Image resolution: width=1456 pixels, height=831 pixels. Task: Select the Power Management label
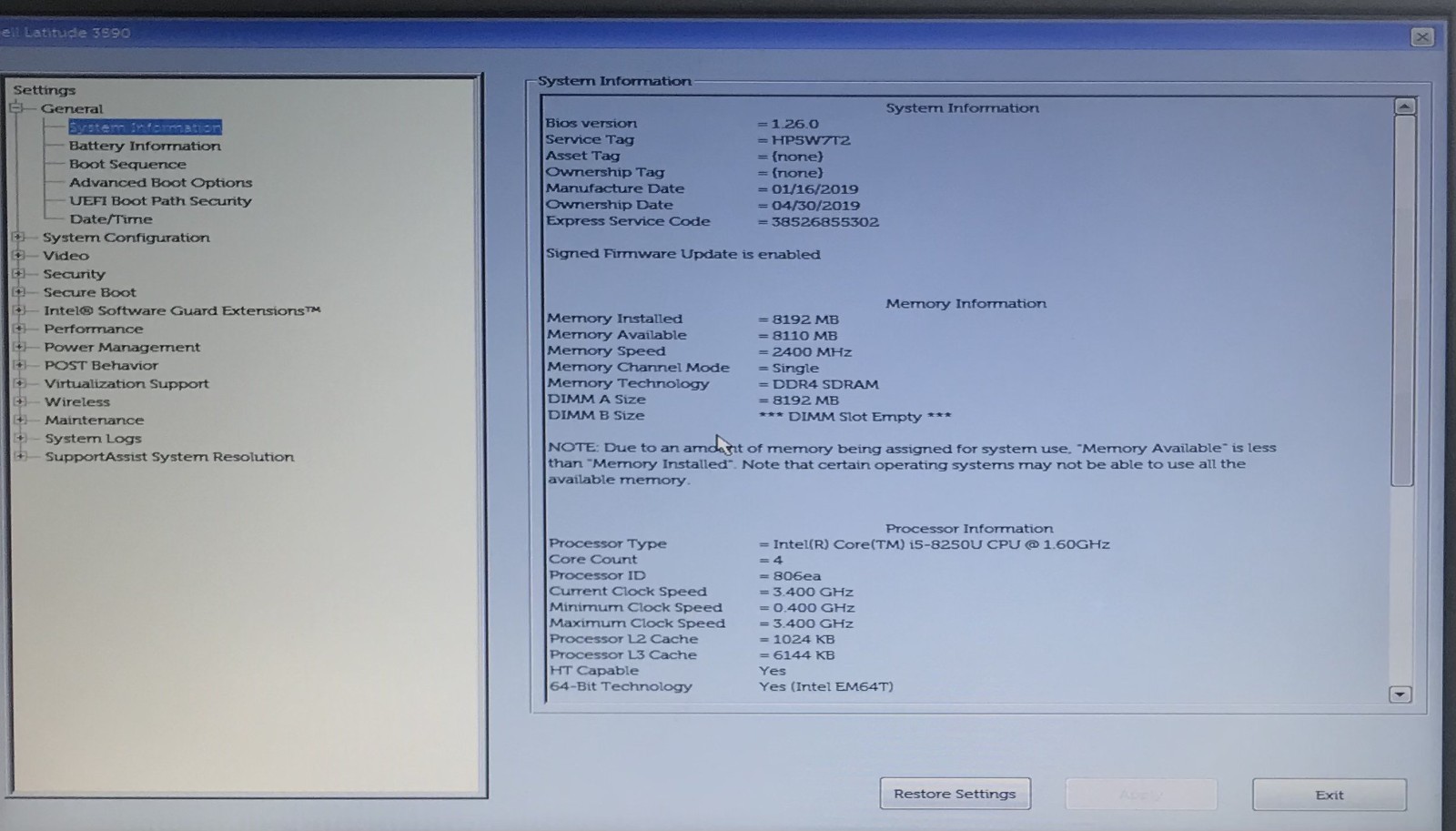pos(122,347)
